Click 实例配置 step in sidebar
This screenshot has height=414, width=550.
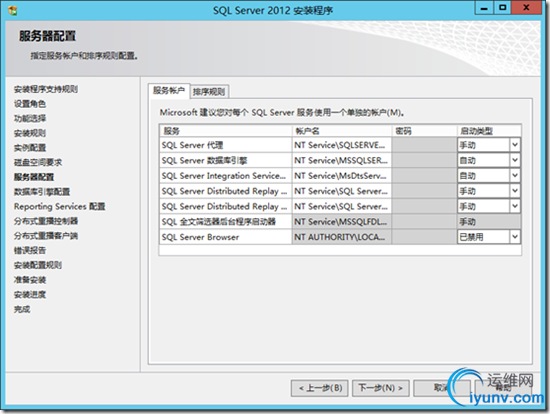pos(30,148)
